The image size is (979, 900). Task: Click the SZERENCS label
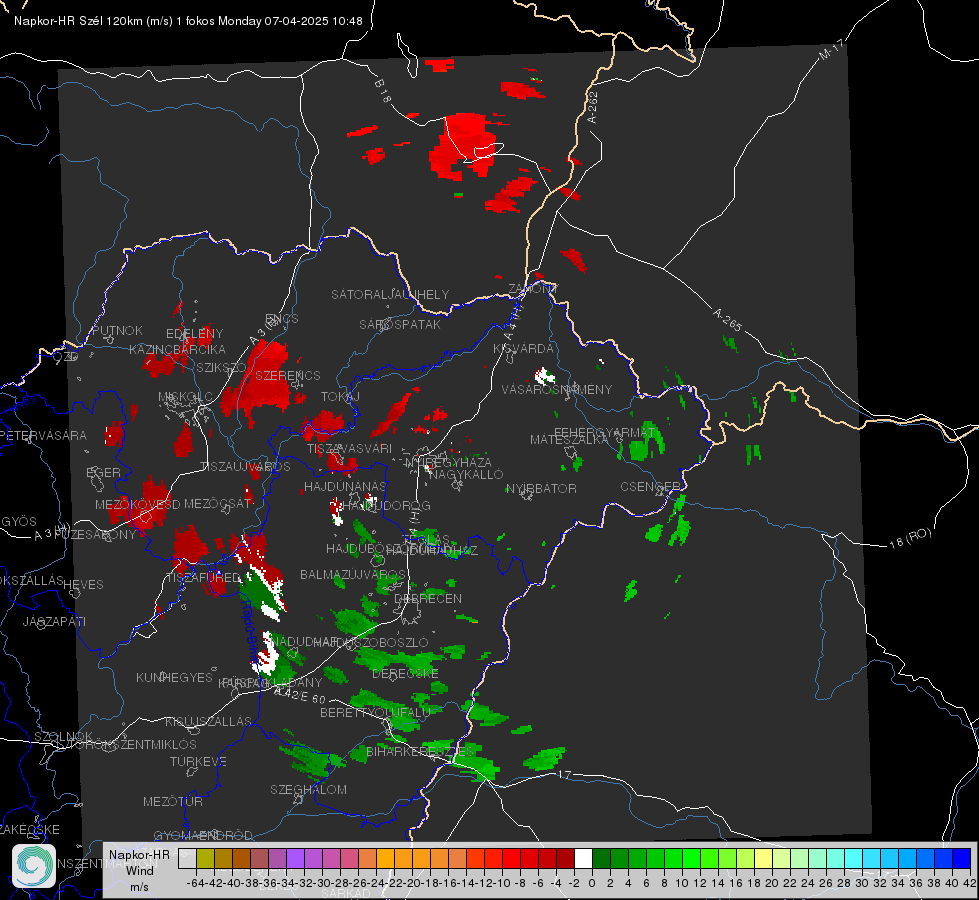(288, 375)
